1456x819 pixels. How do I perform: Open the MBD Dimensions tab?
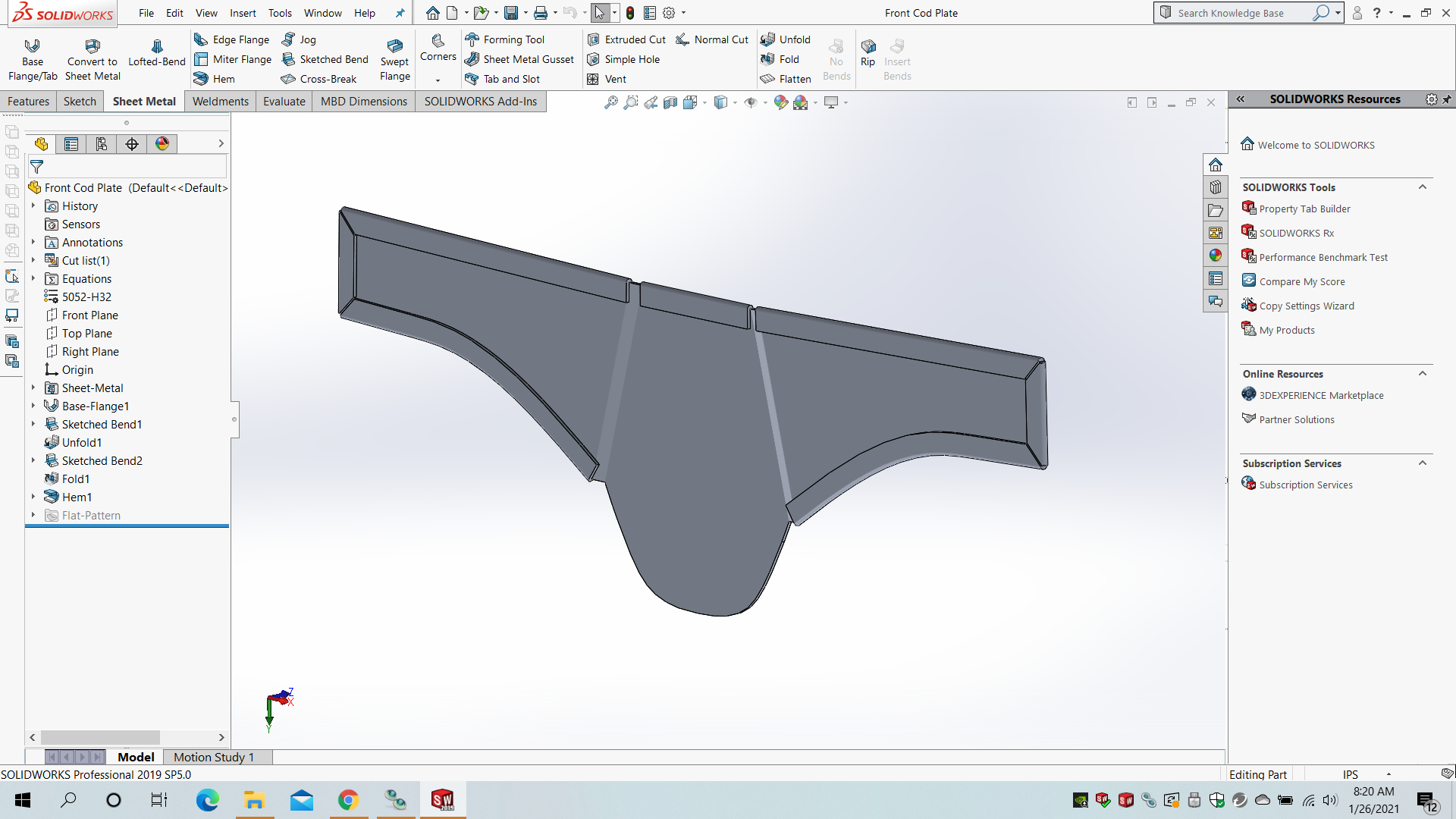click(x=363, y=102)
